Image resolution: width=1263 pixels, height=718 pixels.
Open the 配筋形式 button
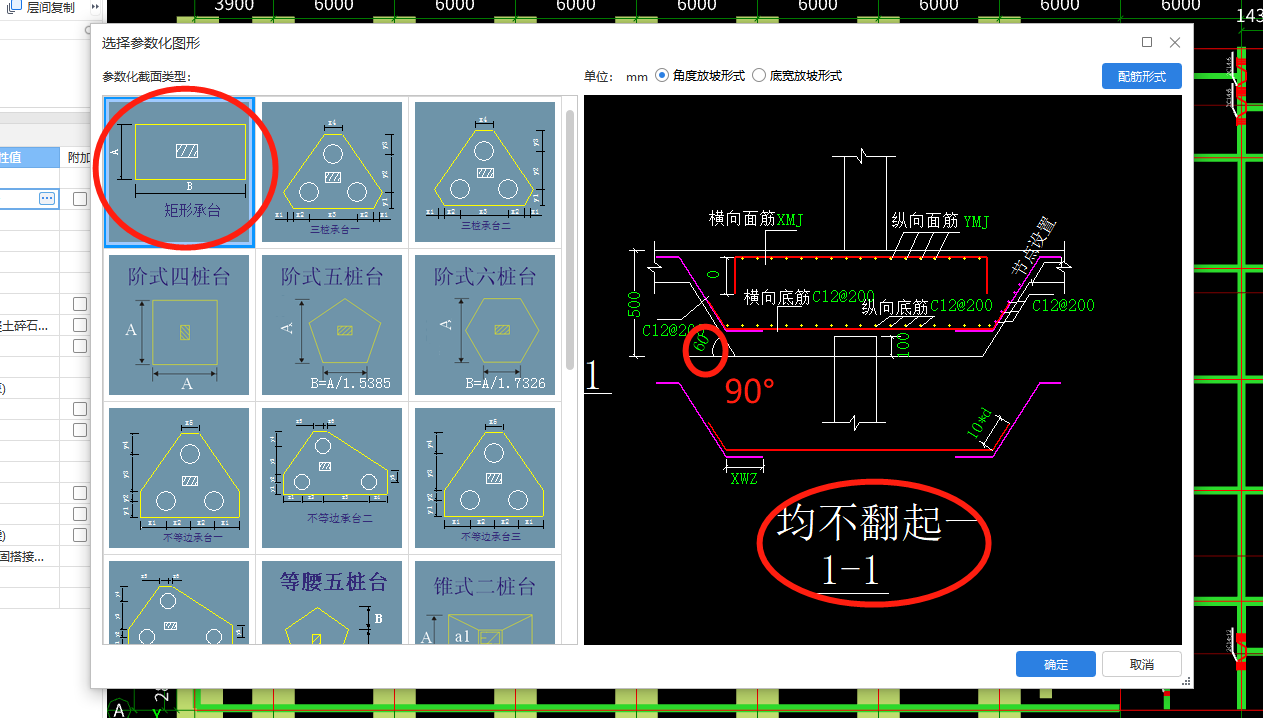click(1141, 76)
